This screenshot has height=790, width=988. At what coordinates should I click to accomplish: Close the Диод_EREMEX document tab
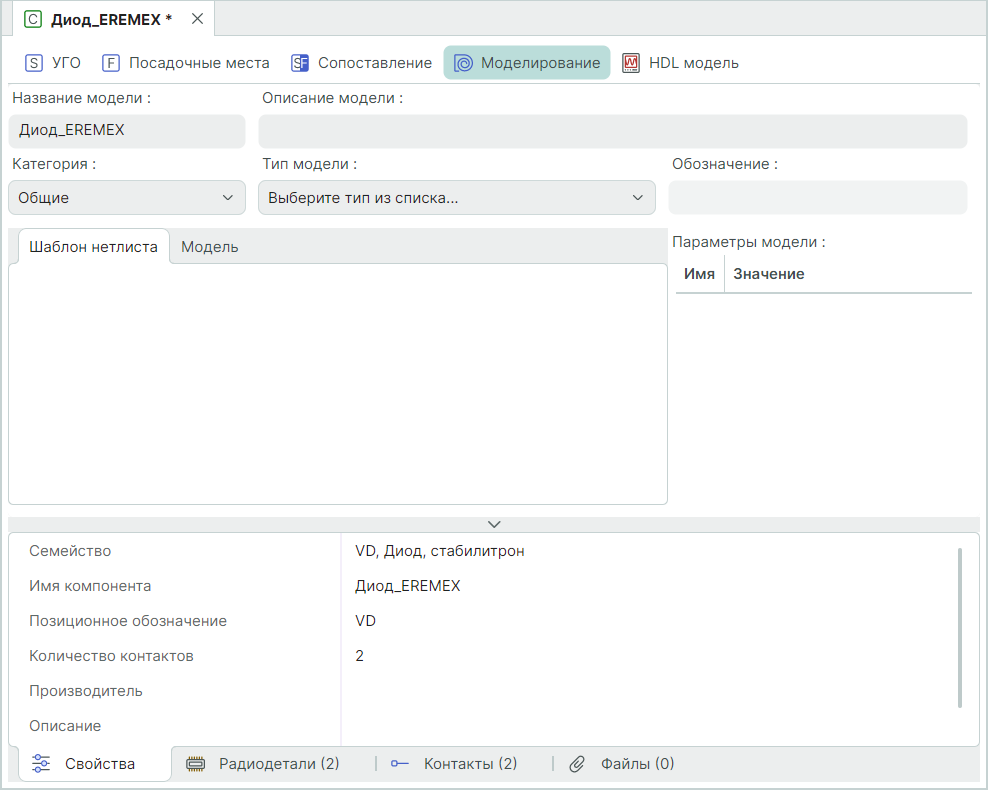(x=197, y=19)
